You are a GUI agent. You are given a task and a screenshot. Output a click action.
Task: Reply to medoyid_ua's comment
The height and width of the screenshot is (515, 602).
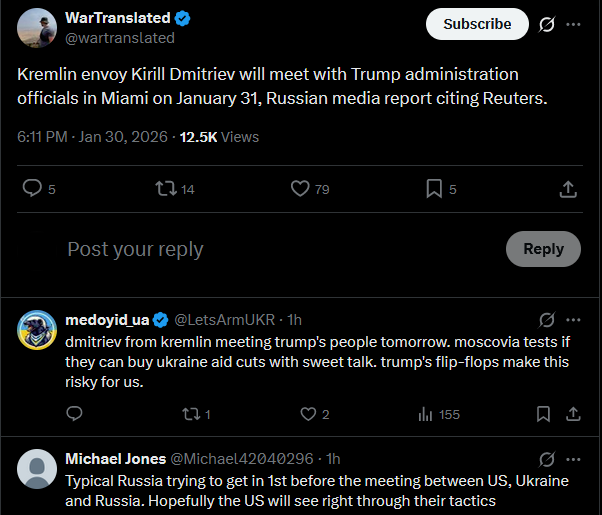[x=74, y=414]
